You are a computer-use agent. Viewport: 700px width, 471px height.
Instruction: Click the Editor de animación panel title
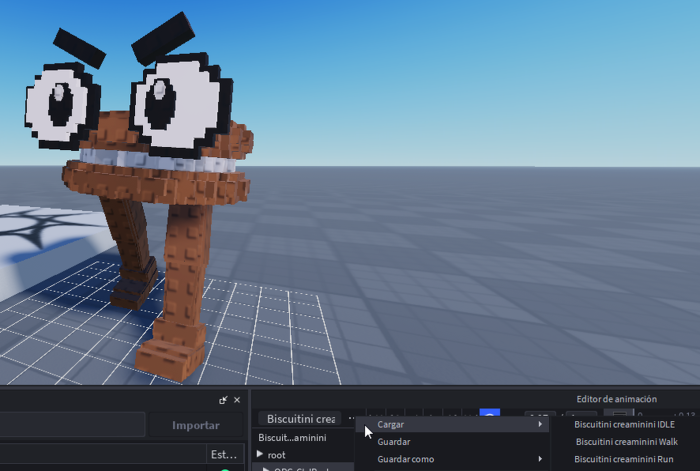point(617,399)
